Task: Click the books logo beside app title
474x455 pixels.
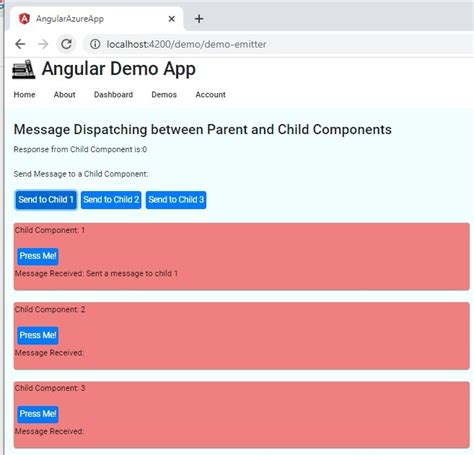Action: (x=23, y=69)
